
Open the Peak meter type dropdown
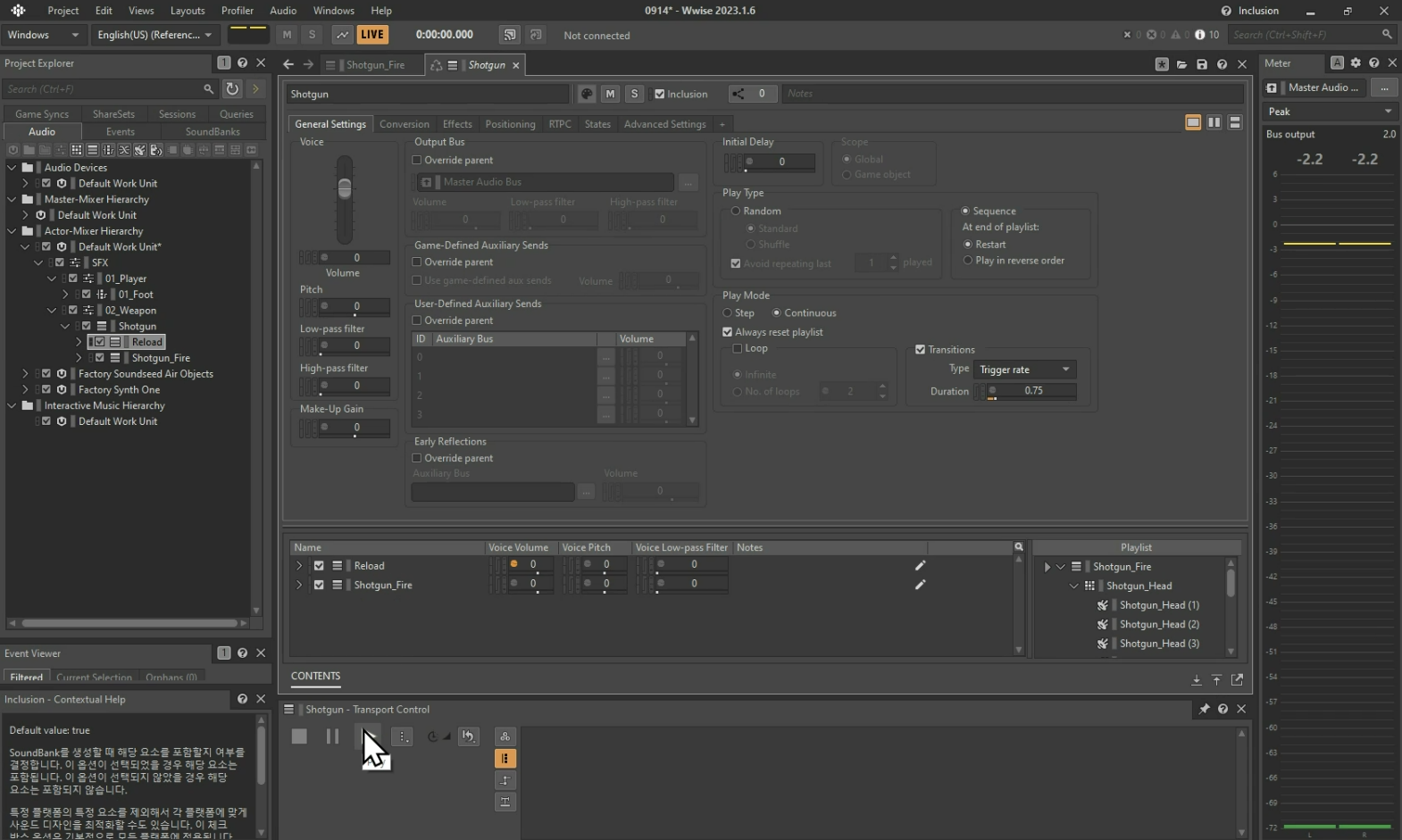[1330, 112]
